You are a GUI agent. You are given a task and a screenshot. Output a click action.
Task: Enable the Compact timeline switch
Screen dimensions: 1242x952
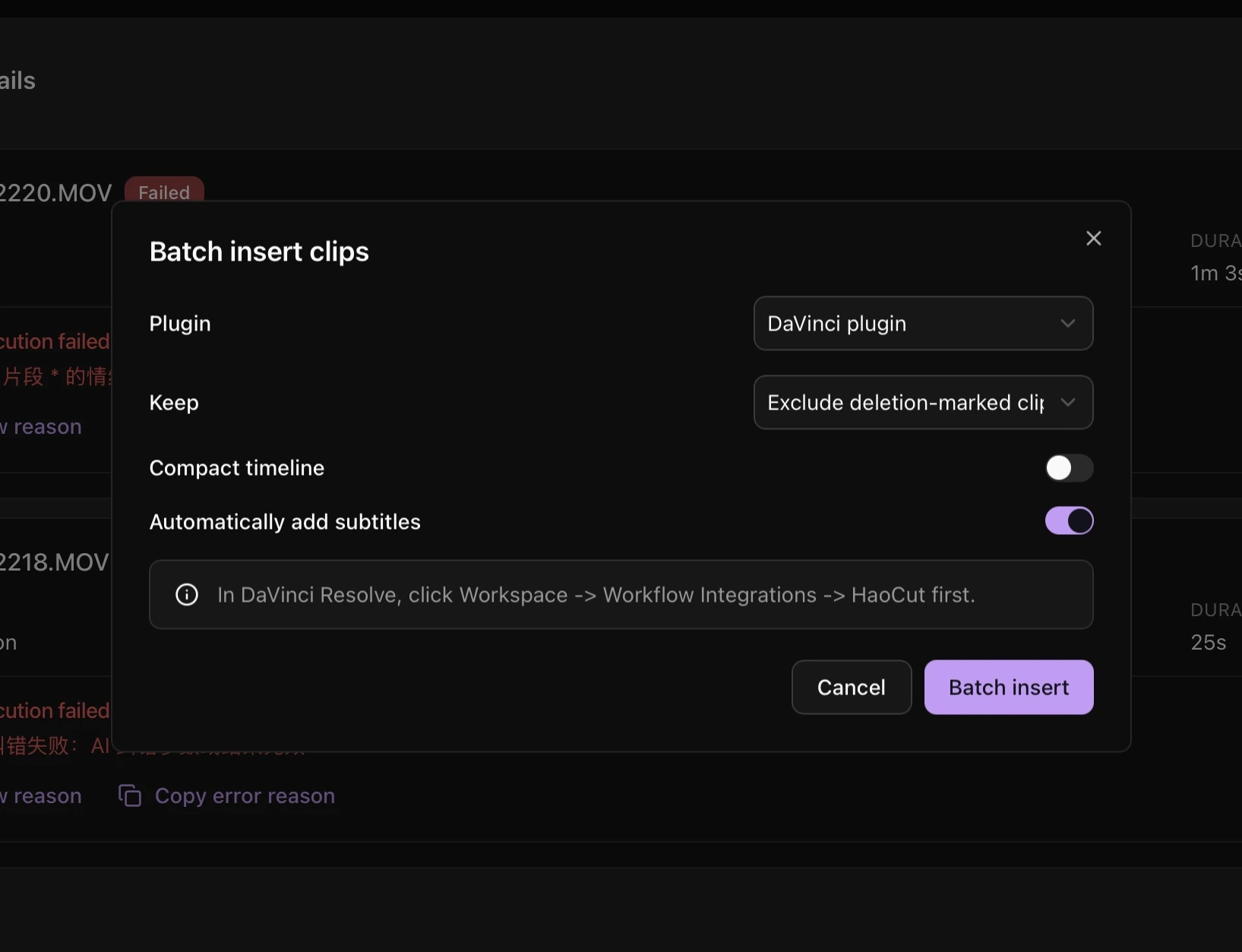1069,468
